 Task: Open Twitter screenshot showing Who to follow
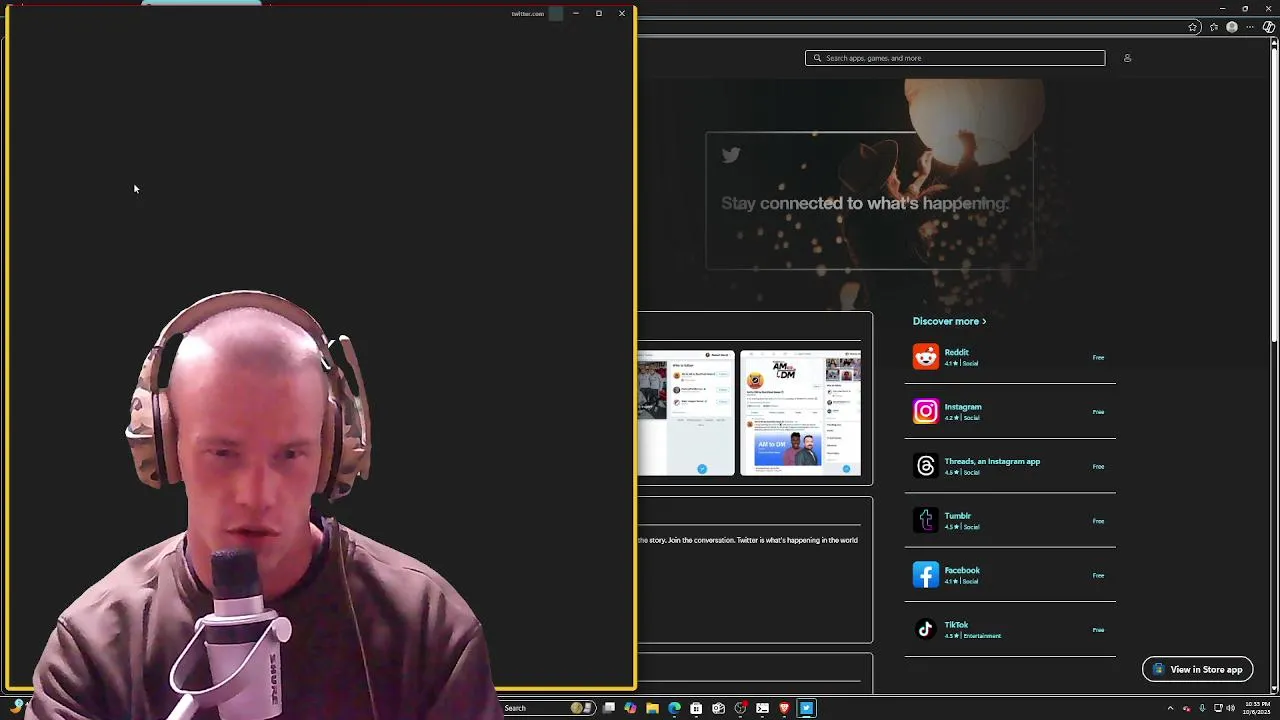pyautogui.click(x=686, y=412)
